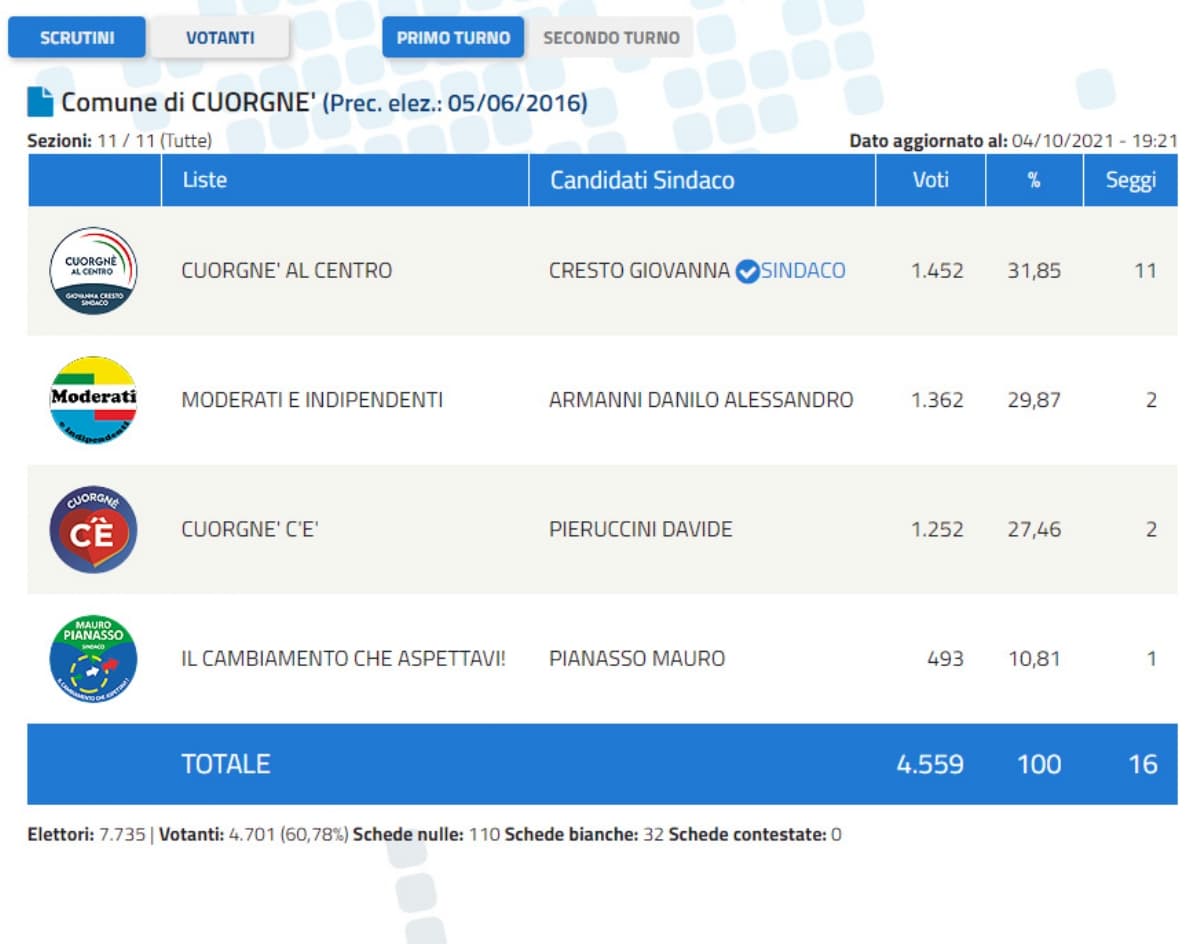
Task: Click the CUORGNE' C'E' list name
Action: click(249, 529)
